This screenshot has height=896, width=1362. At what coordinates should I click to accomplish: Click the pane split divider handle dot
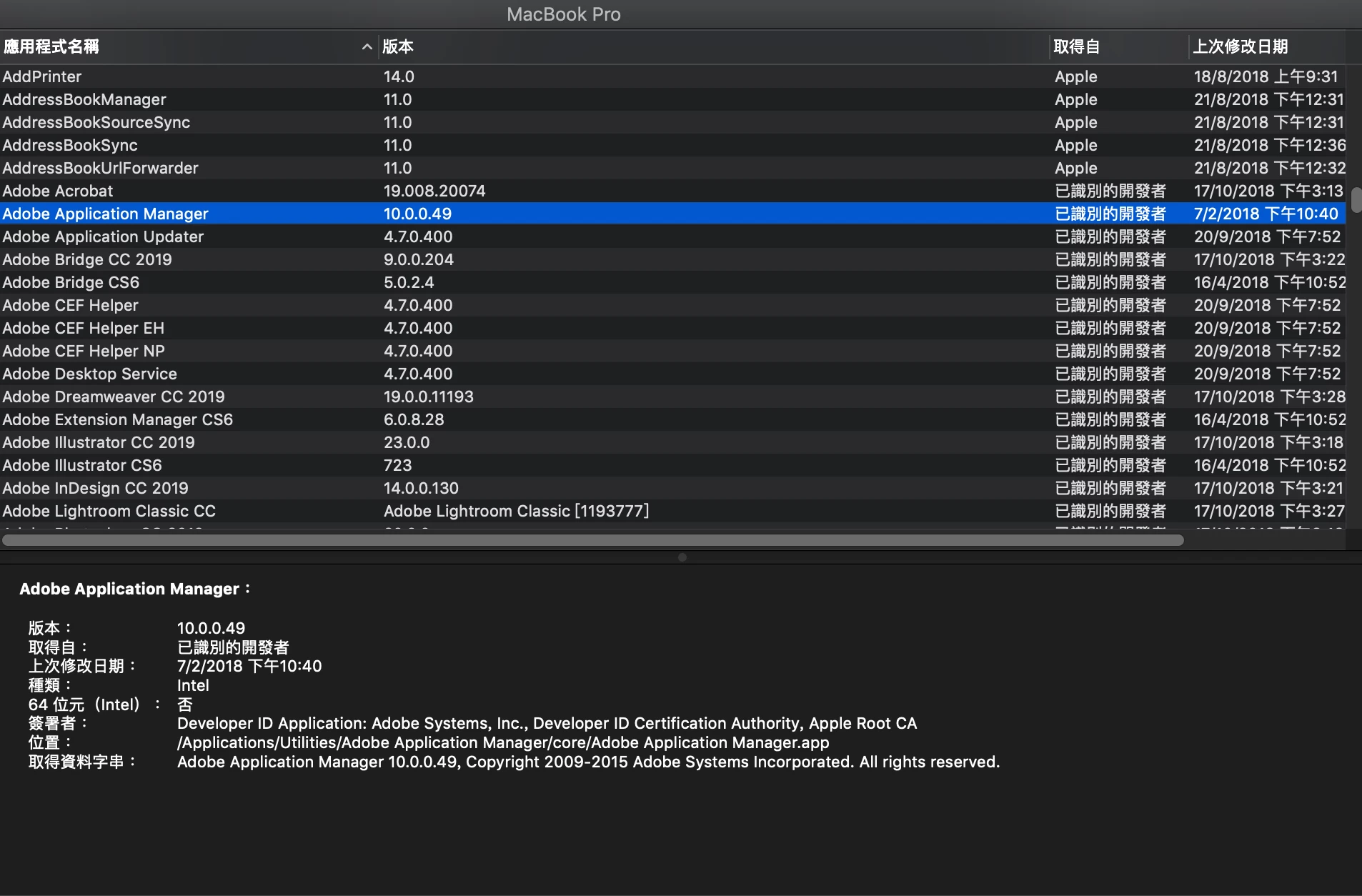coord(682,557)
